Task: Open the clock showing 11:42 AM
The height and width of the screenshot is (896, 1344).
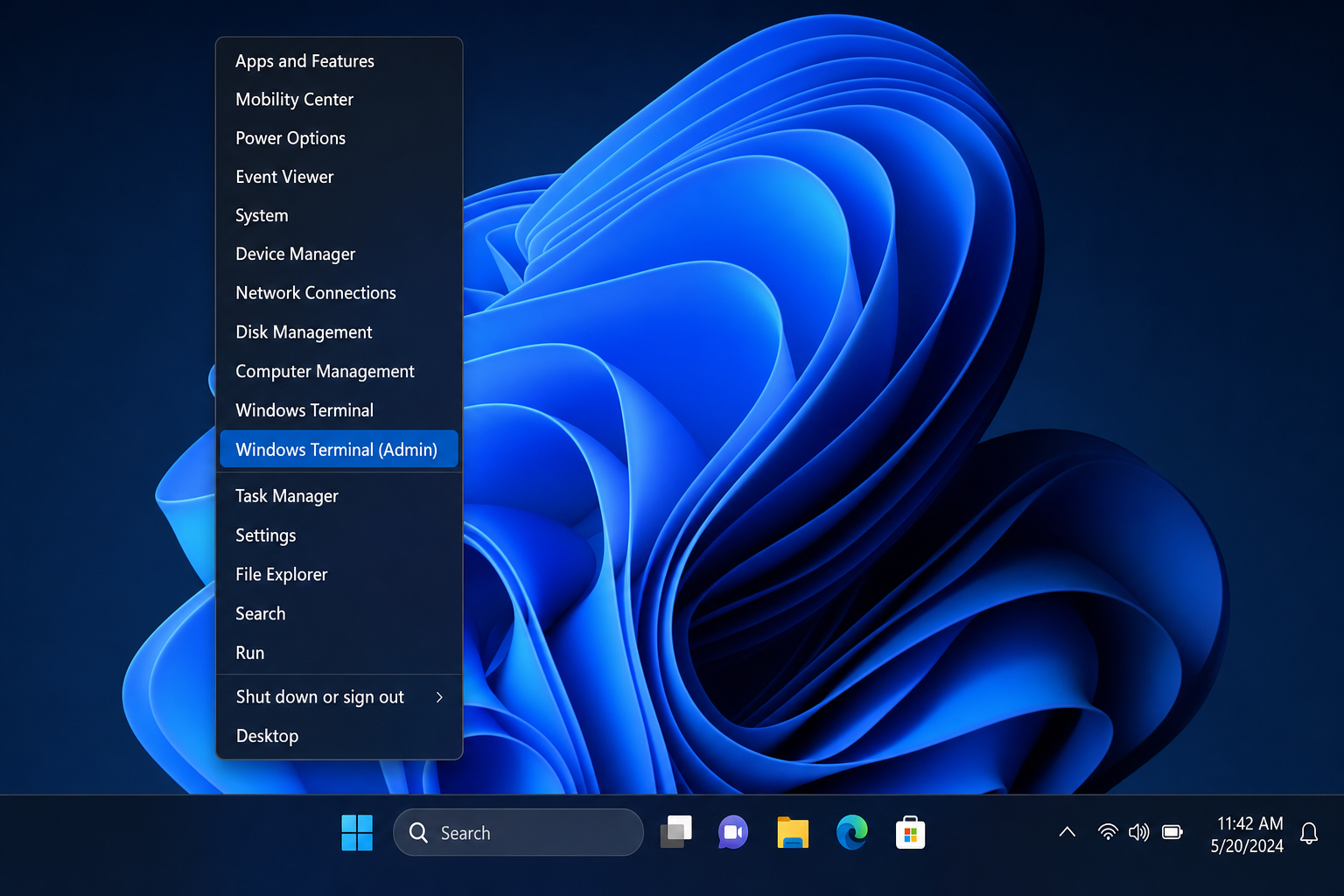Action: pyautogui.click(x=1249, y=823)
